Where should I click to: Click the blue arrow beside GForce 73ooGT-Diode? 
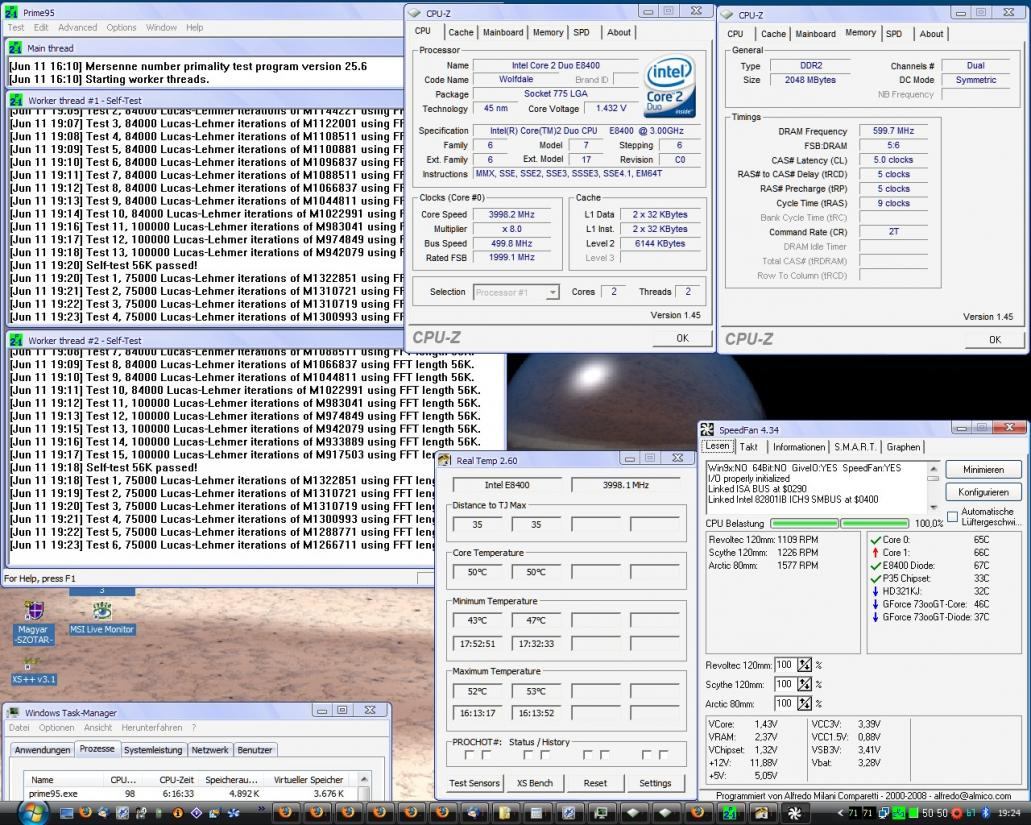coord(875,617)
